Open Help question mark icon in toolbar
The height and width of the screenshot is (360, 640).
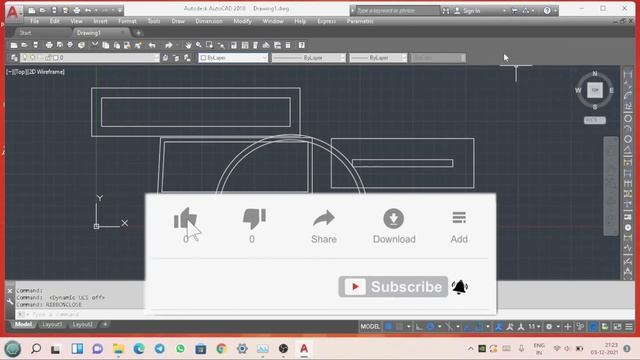click(302, 45)
